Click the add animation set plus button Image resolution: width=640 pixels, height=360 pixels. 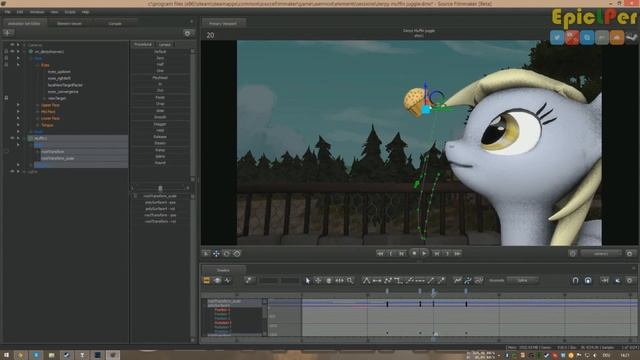click(x=8, y=33)
